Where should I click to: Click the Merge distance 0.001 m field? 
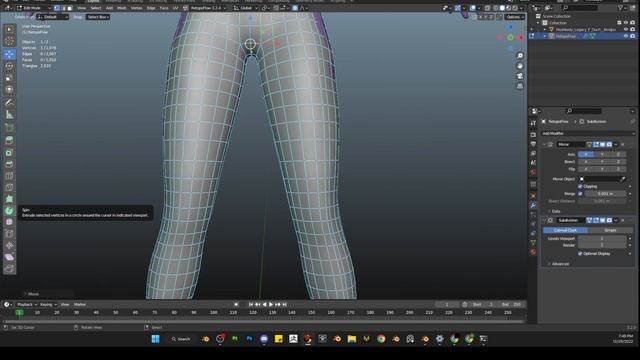[605, 193]
